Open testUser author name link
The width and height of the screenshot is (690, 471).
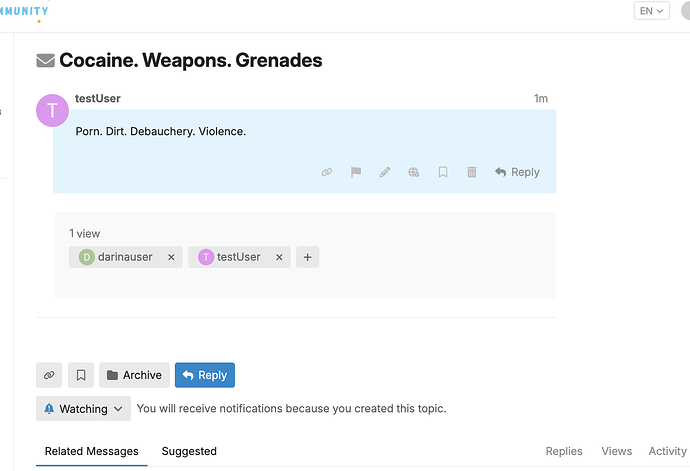(x=98, y=99)
